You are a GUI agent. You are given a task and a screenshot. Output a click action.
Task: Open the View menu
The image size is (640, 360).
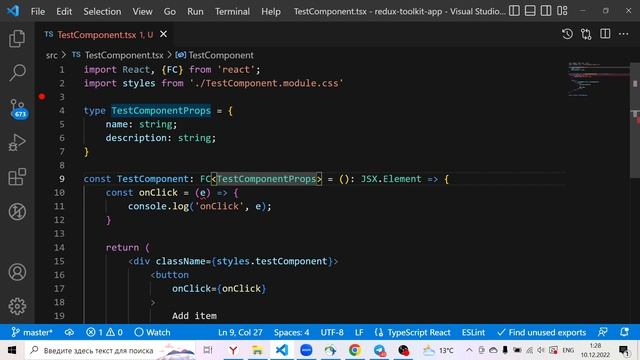pyautogui.click(x=142, y=11)
